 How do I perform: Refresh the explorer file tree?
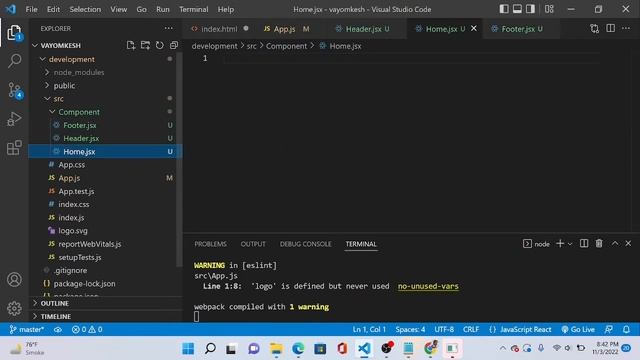160,45
